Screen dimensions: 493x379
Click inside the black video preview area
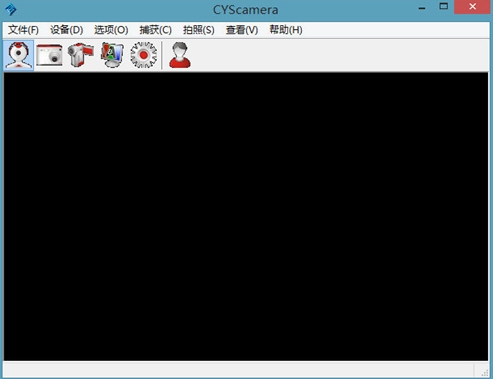tap(246, 216)
